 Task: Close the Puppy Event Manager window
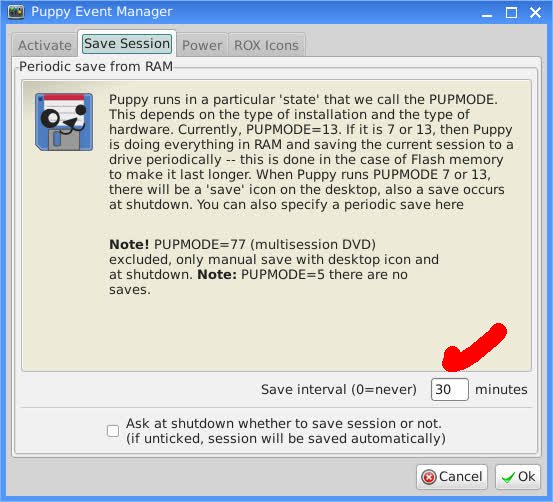[535, 13]
